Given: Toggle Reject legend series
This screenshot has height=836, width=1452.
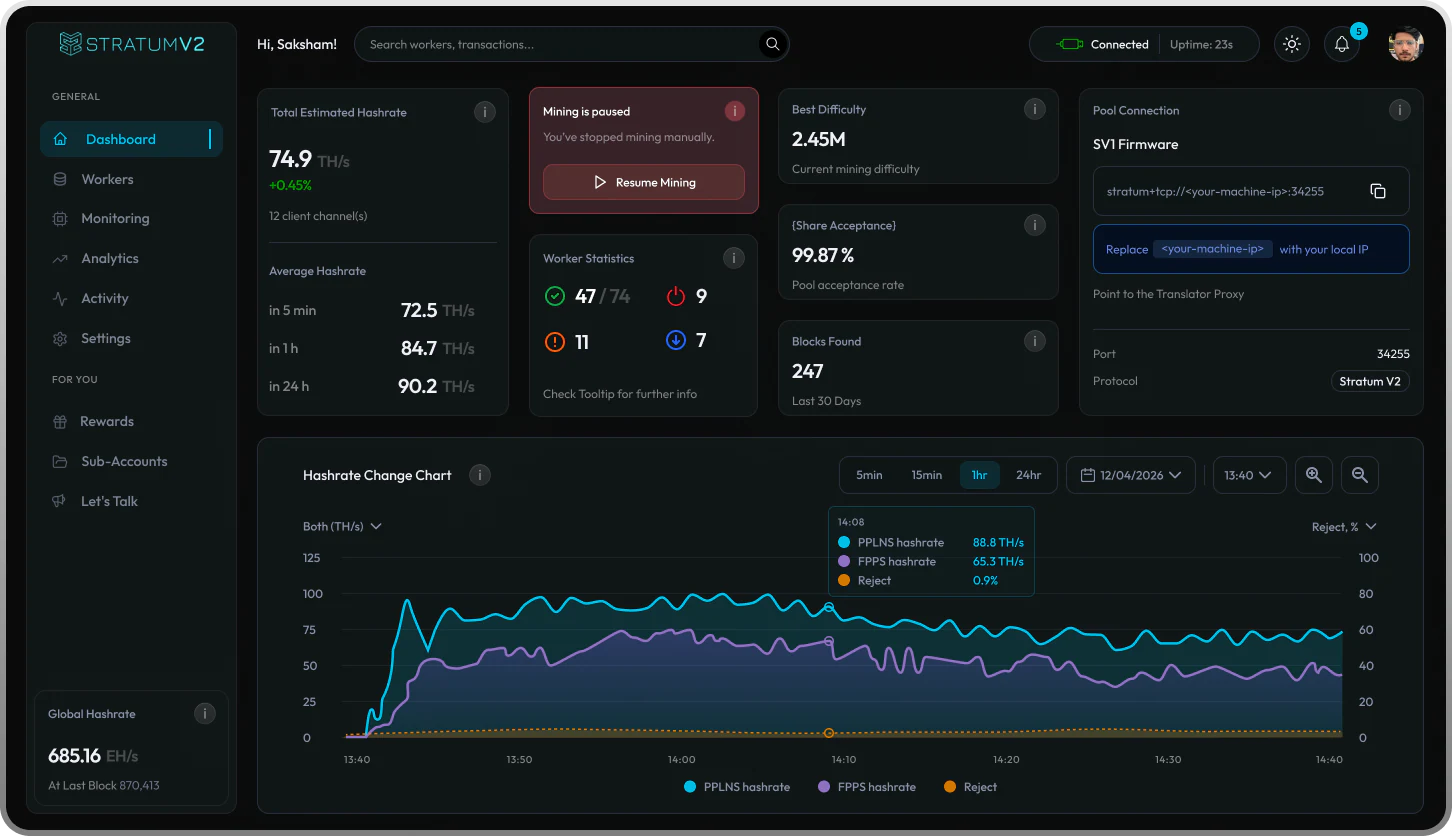Looking at the screenshot, I should click(x=970, y=787).
